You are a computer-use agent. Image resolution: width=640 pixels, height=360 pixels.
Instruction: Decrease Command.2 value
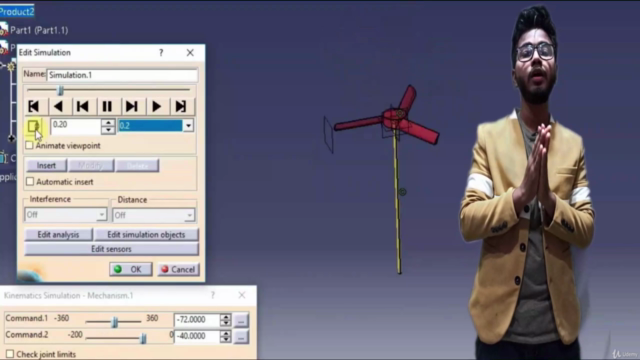pos(225,340)
